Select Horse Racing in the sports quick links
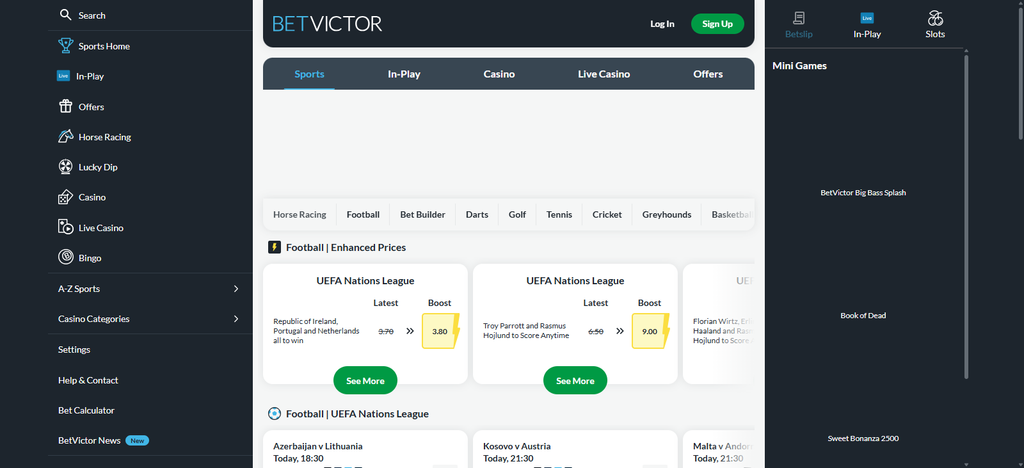The height and width of the screenshot is (468, 1024). [299, 214]
